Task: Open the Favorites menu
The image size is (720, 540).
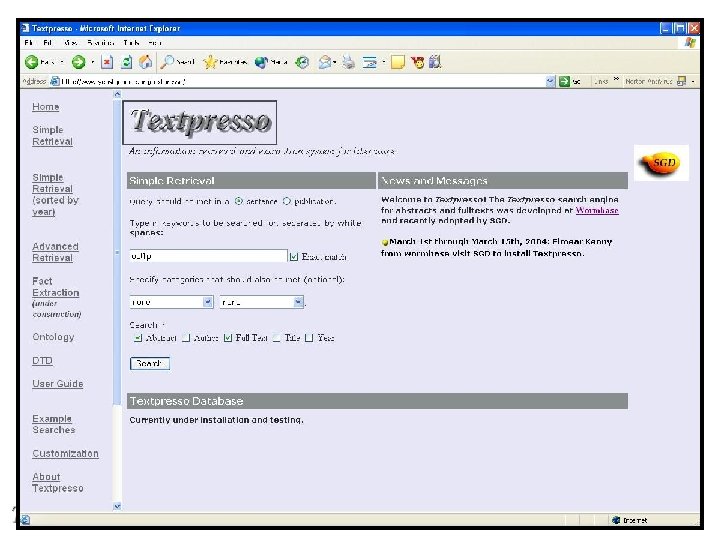Action: (100, 43)
